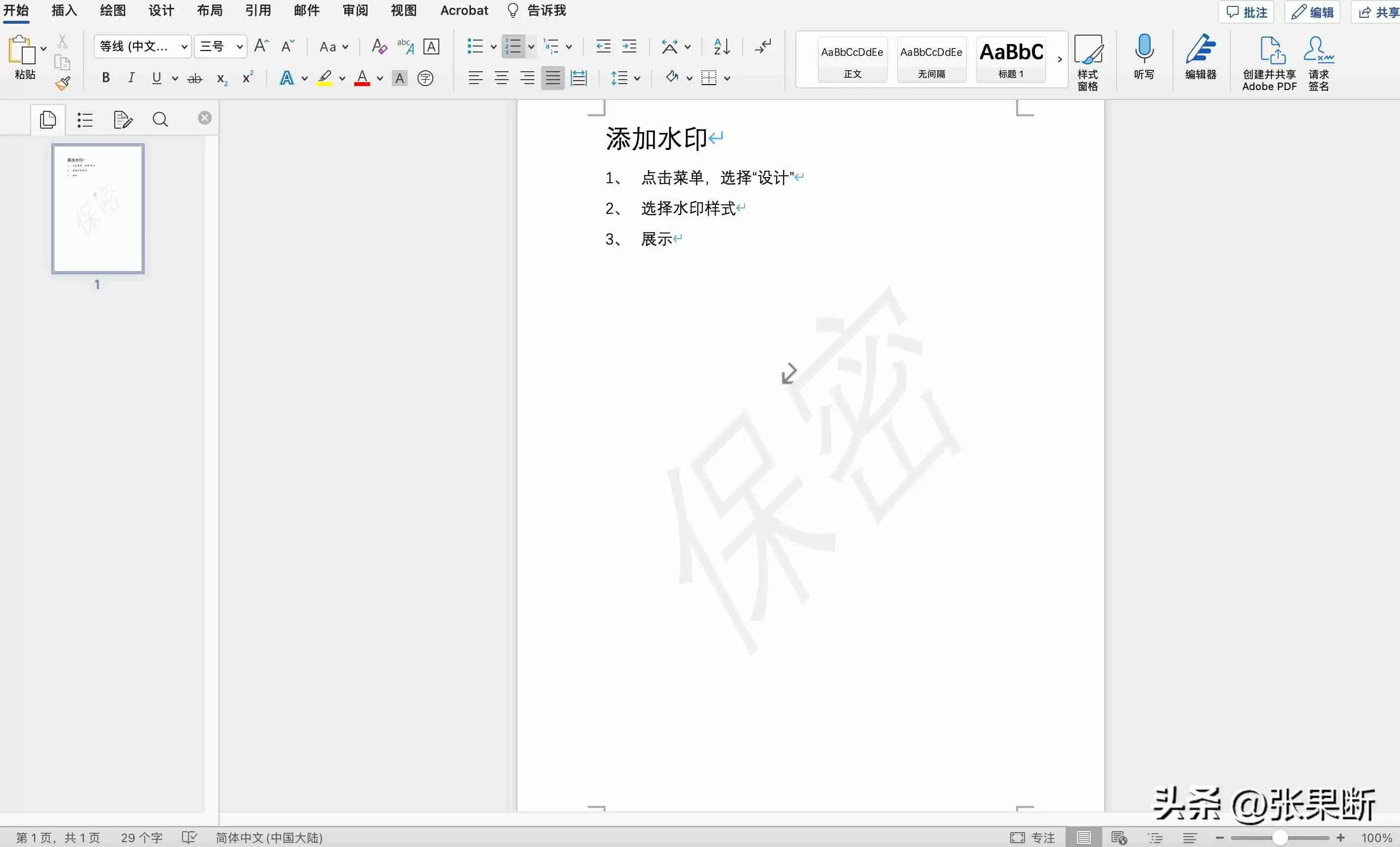The height and width of the screenshot is (847, 1400).
Task: Click the Clear All Formatting icon
Action: [x=377, y=47]
